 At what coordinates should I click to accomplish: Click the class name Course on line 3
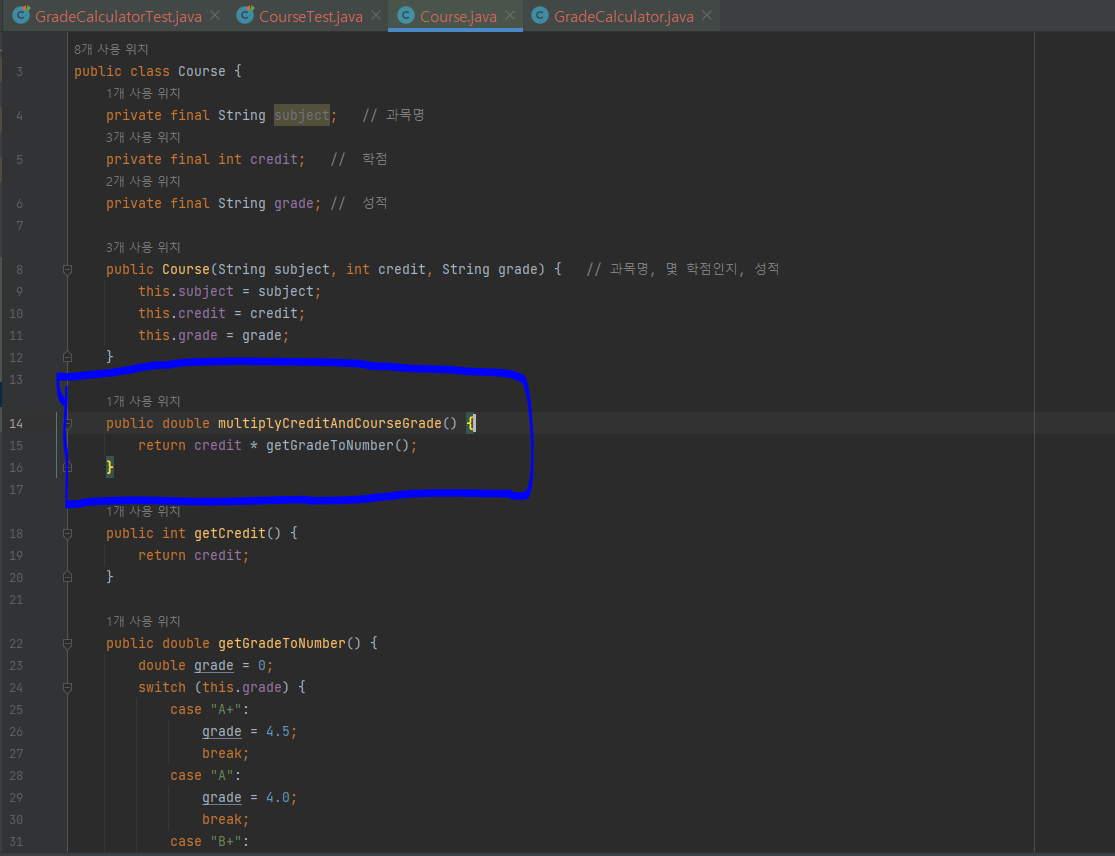[201, 71]
